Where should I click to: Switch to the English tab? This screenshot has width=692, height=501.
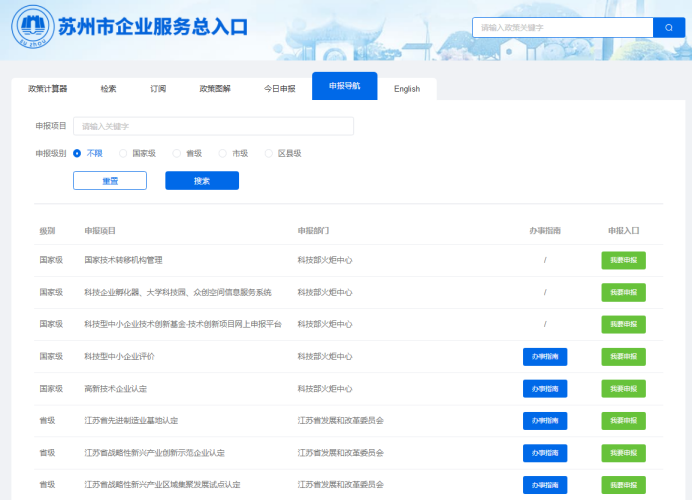tap(407, 88)
